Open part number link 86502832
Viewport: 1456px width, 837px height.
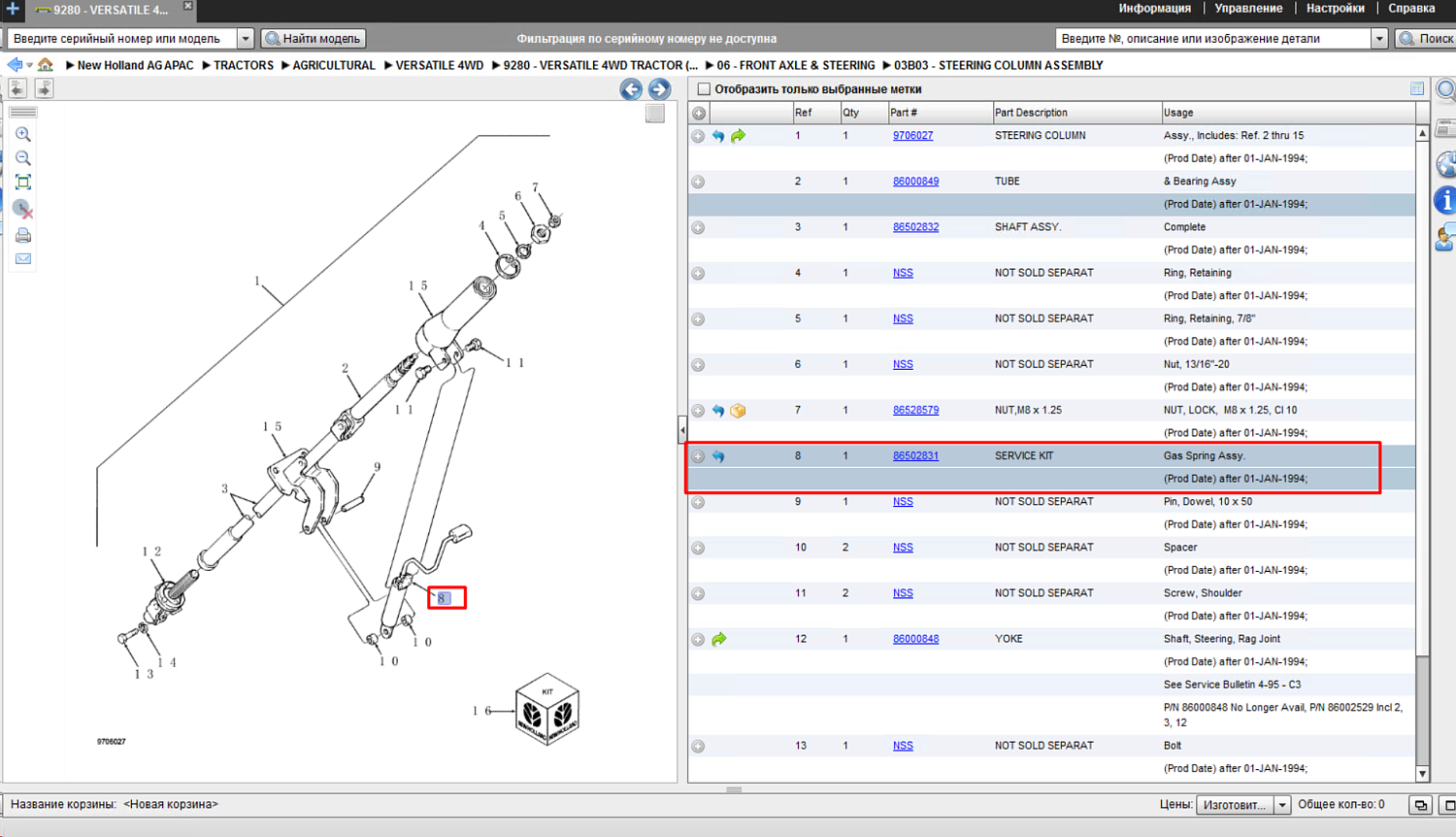pos(915,227)
